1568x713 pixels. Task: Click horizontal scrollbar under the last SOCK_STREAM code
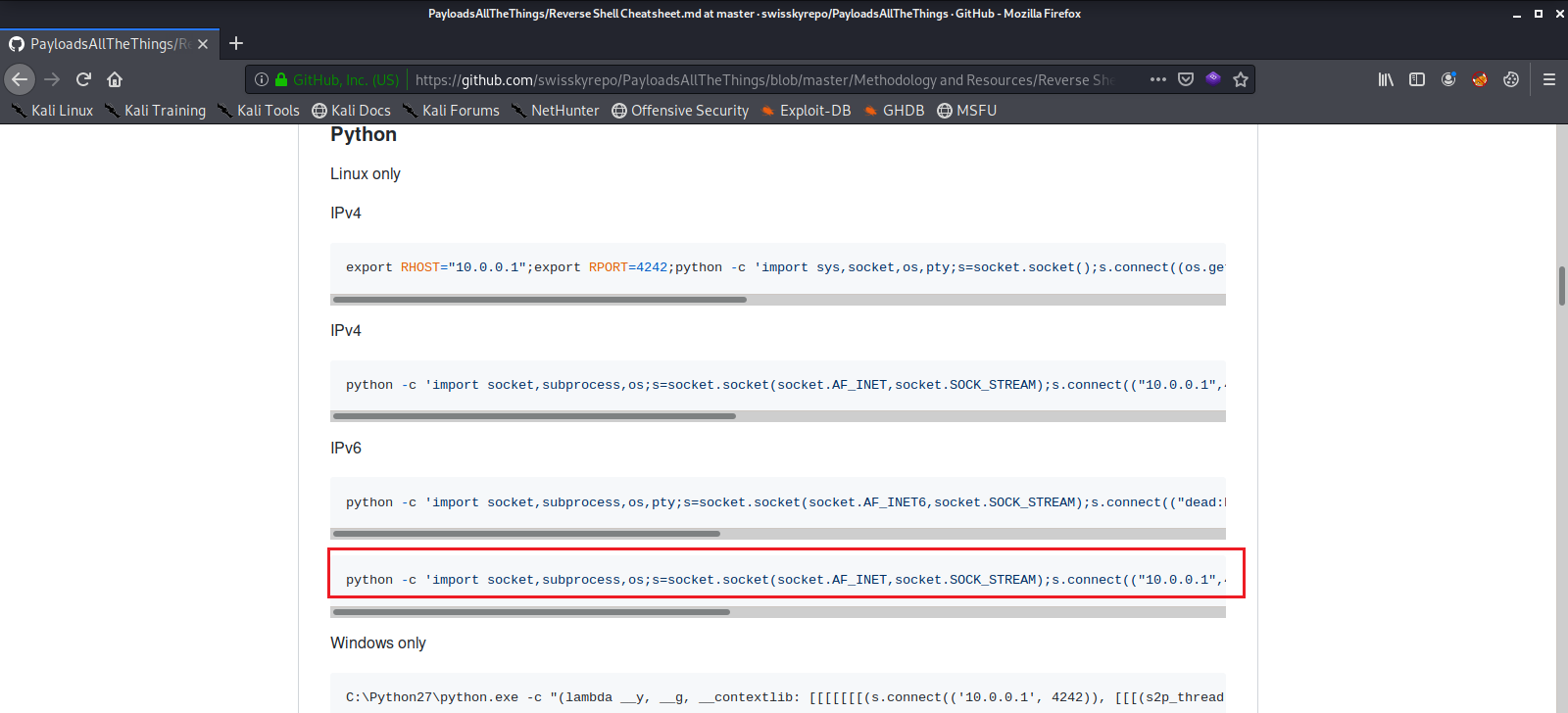click(x=531, y=612)
